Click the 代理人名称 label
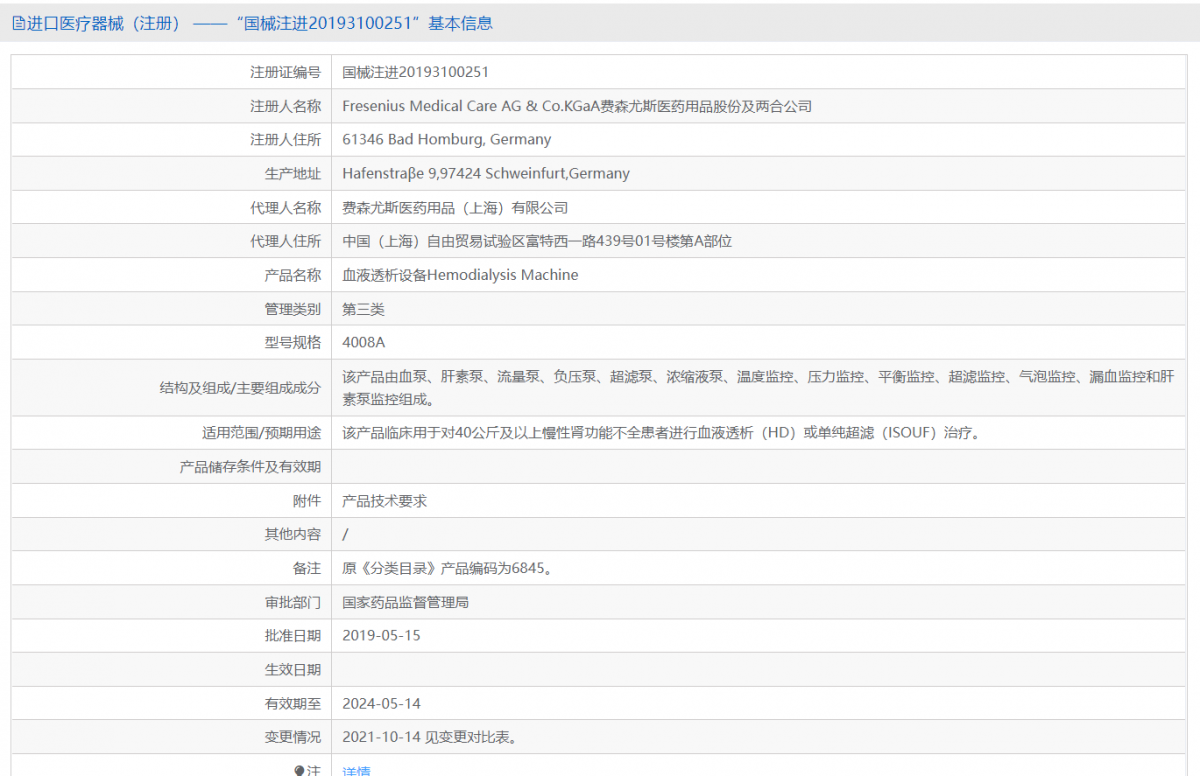This screenshot has width=1200, height=776. point(285,208)
